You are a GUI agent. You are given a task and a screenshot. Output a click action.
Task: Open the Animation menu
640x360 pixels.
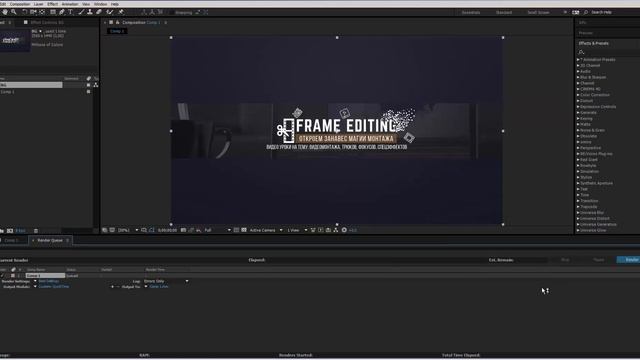click(x=70, y=4)
